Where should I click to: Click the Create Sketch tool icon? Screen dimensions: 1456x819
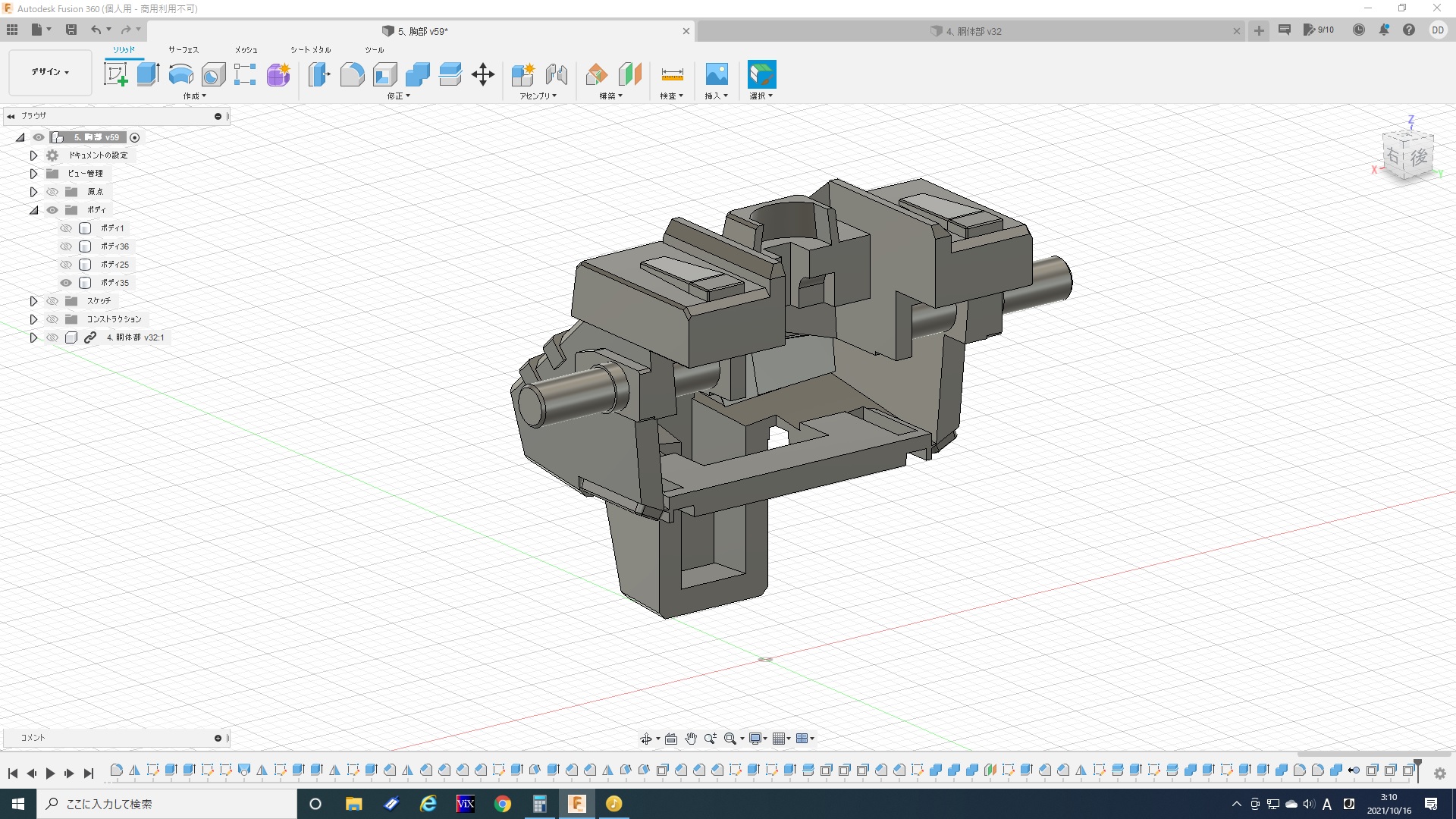[115, 74]
